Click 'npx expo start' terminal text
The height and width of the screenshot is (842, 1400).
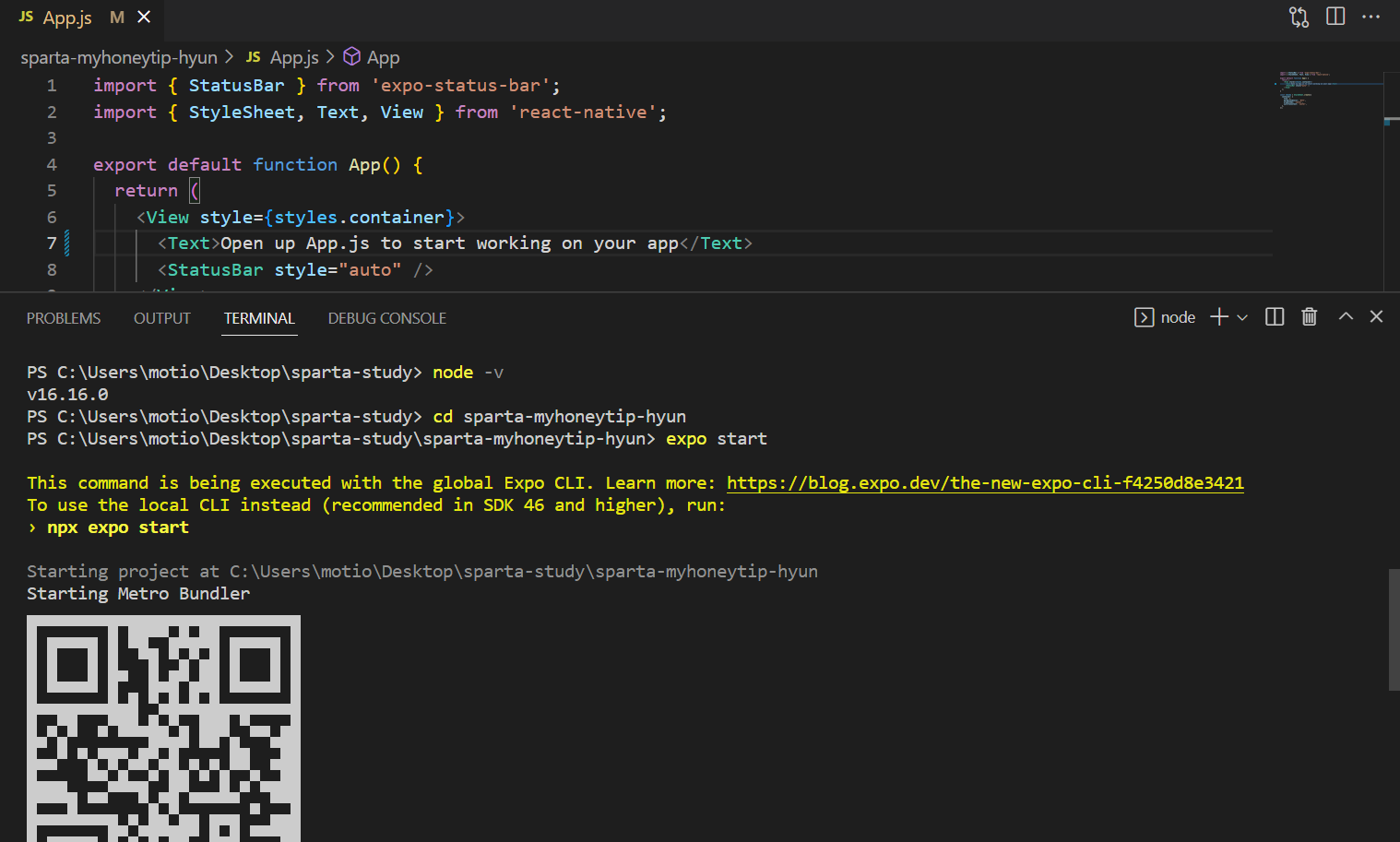point(118,528)
